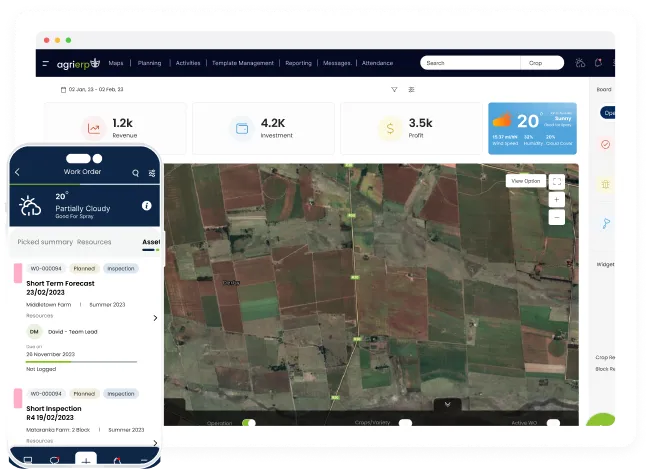Click the Profit dollar icon
This screenshot has height=469, width=651.
pos(390,129)
